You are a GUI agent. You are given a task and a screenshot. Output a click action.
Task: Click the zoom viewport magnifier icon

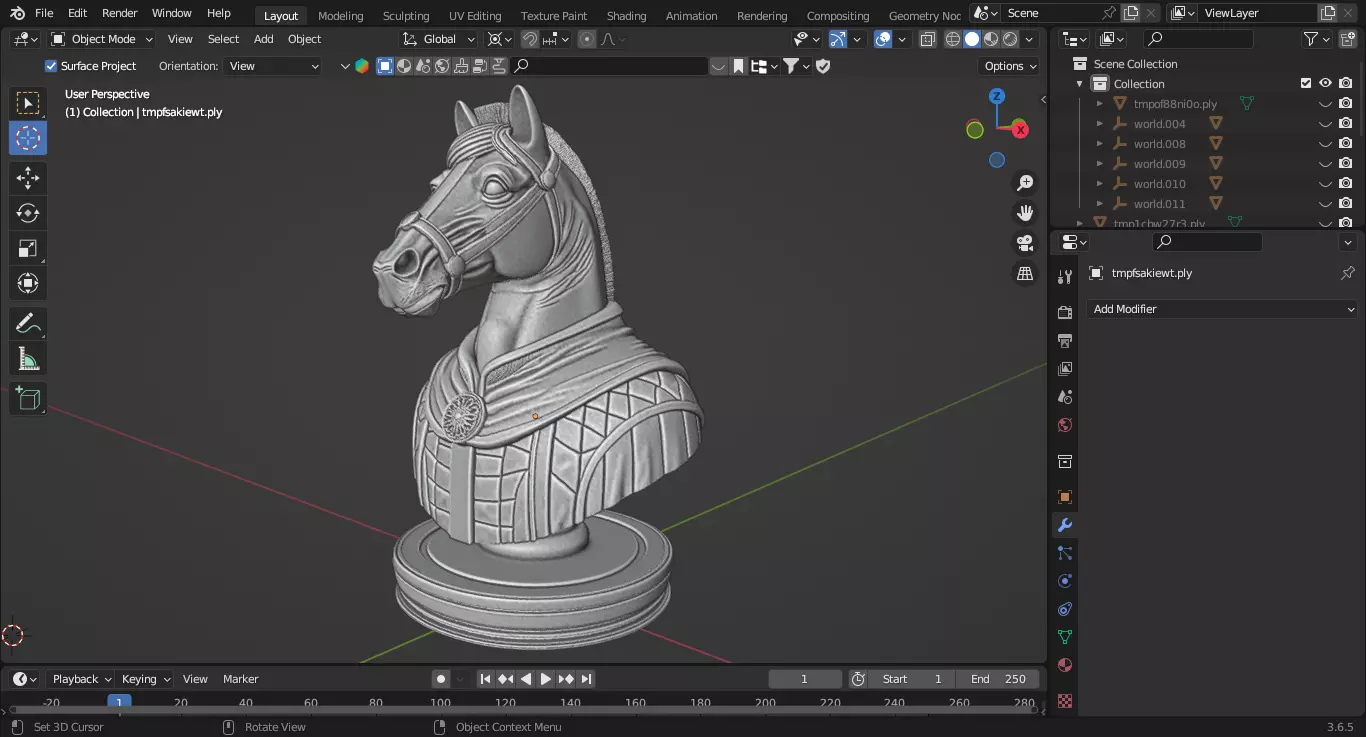coord(1025,183)
